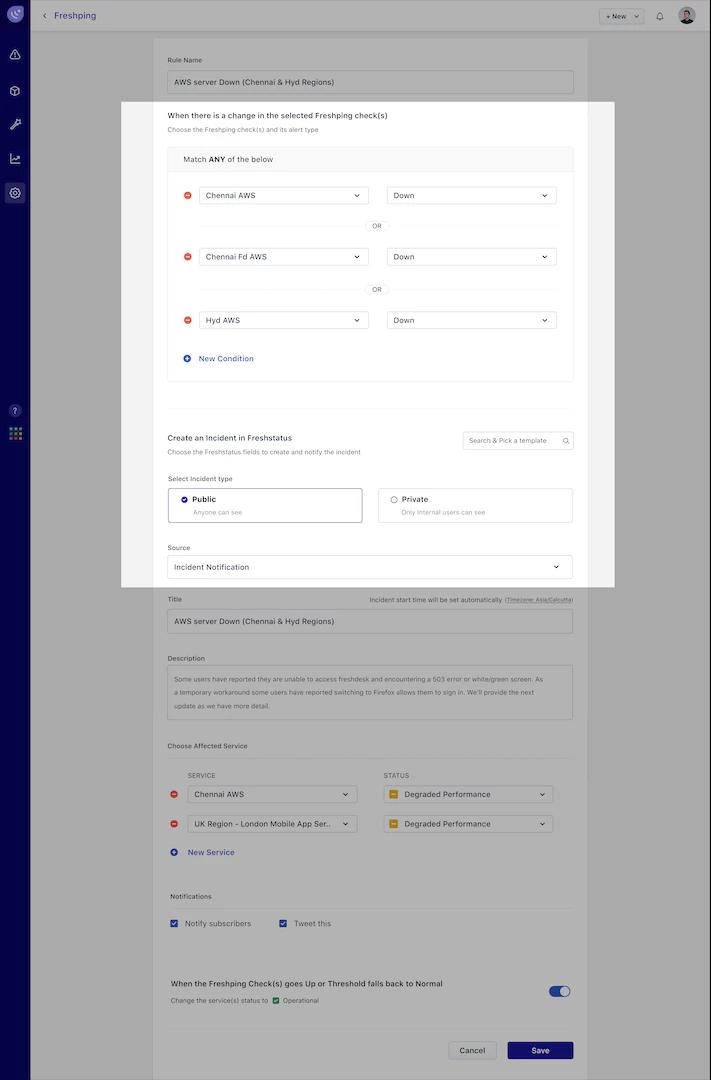Open status dropdown for UK Region service
The image size is (711, 1080).
[468, 824]
